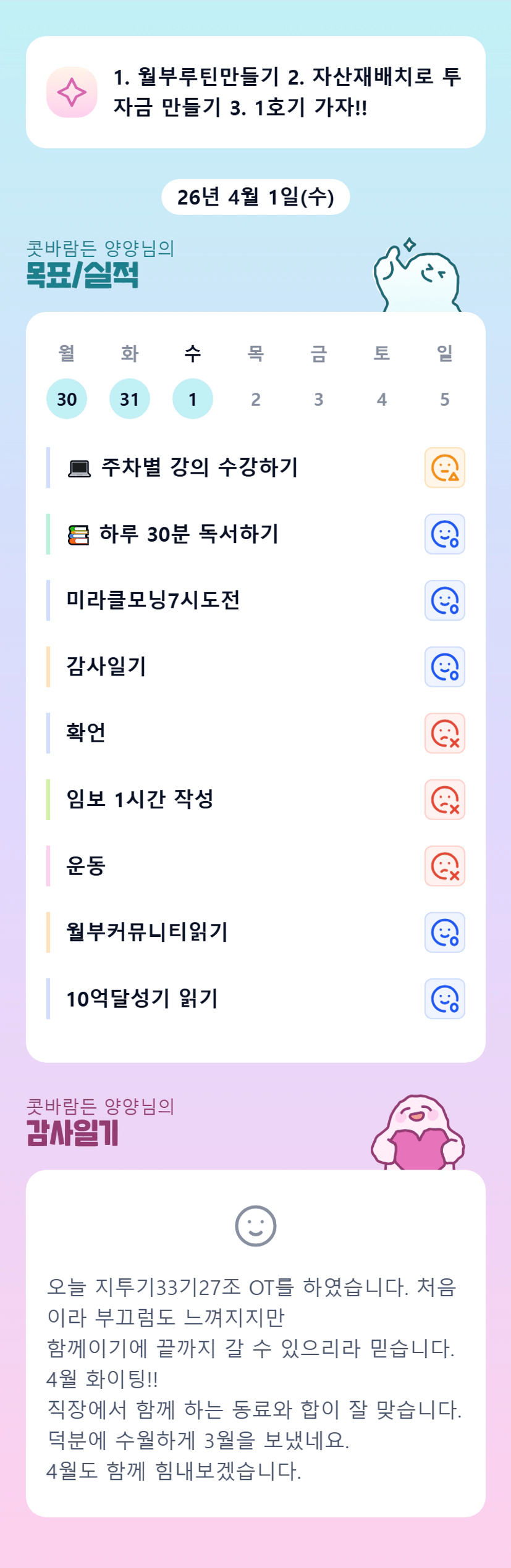Toggle the blue status face for 미라클모닝7시도전
Screen dimensions: 511x1568
[x=444, y=600]
